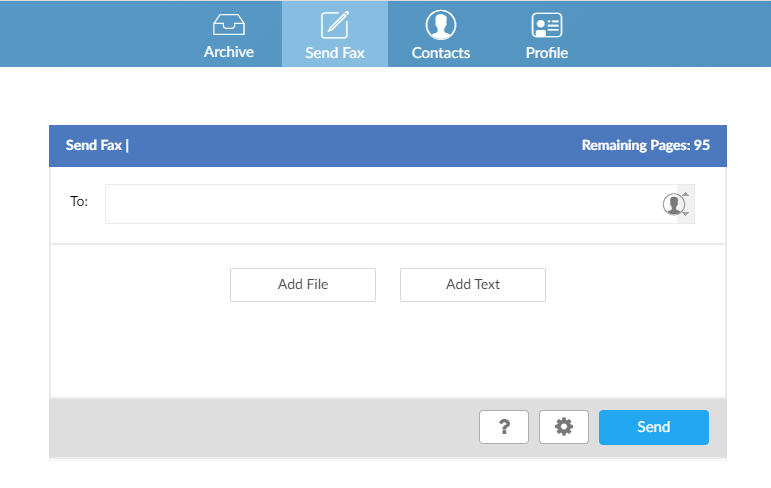Viewport: 771px width, 488px height.
Task: Click the contact picker icon in To field
Action: (674, 204)
